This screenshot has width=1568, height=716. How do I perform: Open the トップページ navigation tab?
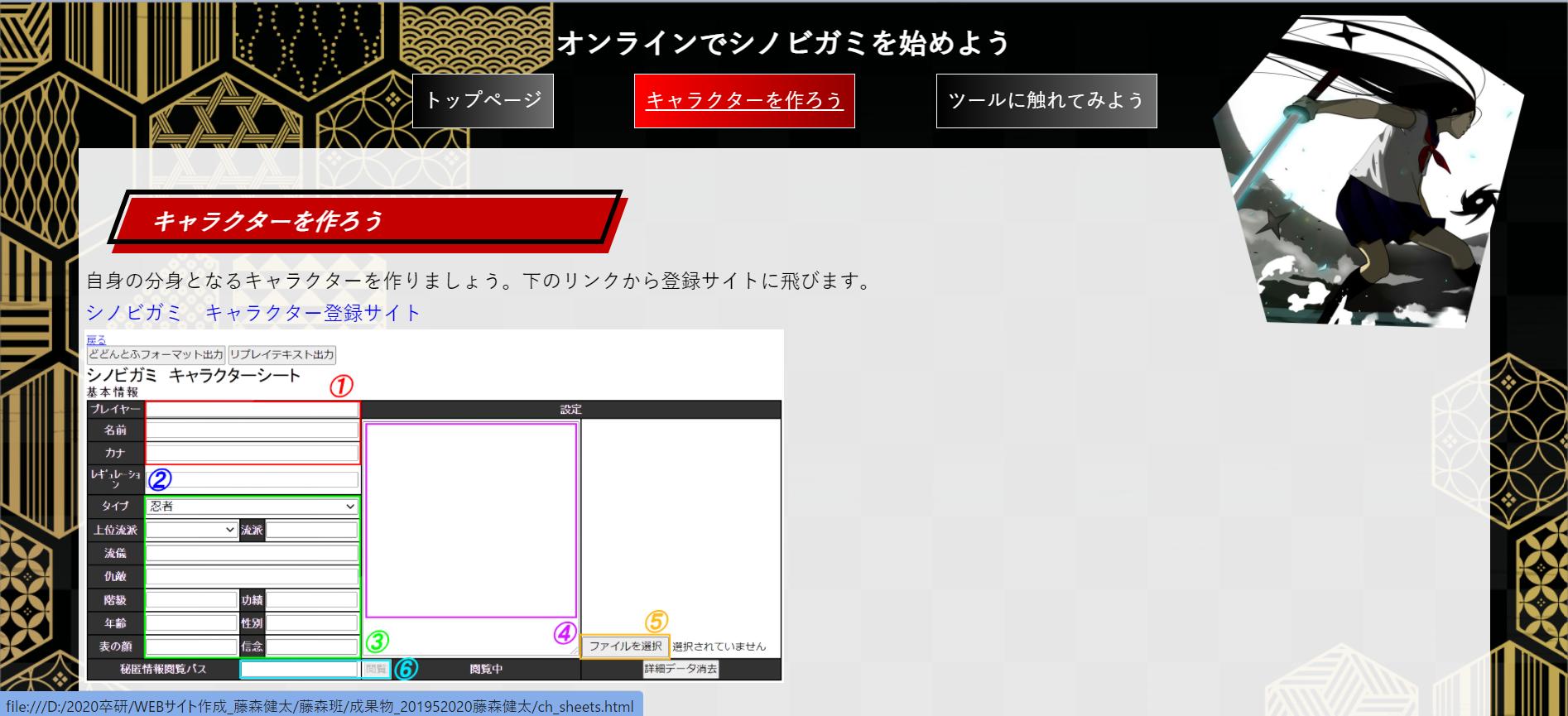click(x=483, y=101)
